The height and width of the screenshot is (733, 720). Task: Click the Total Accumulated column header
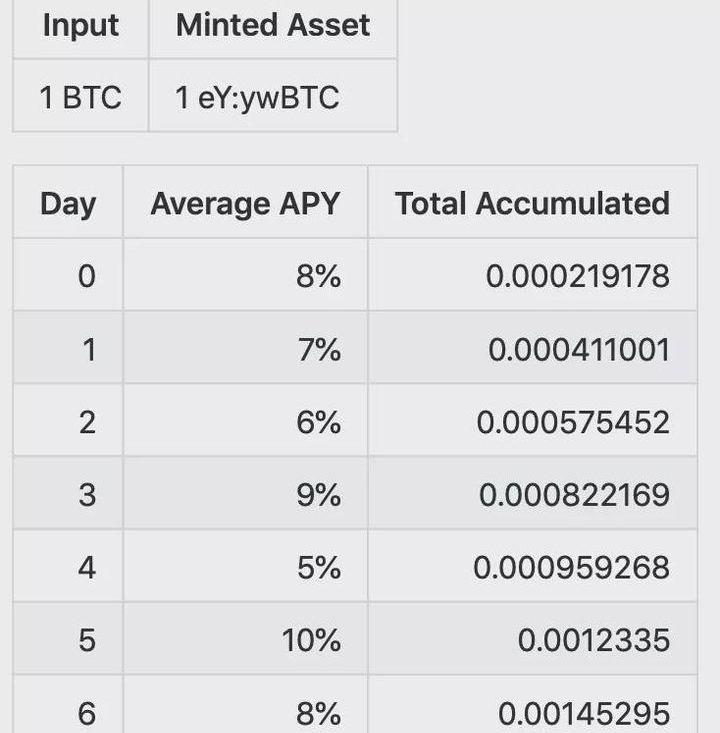pos(532,203)
